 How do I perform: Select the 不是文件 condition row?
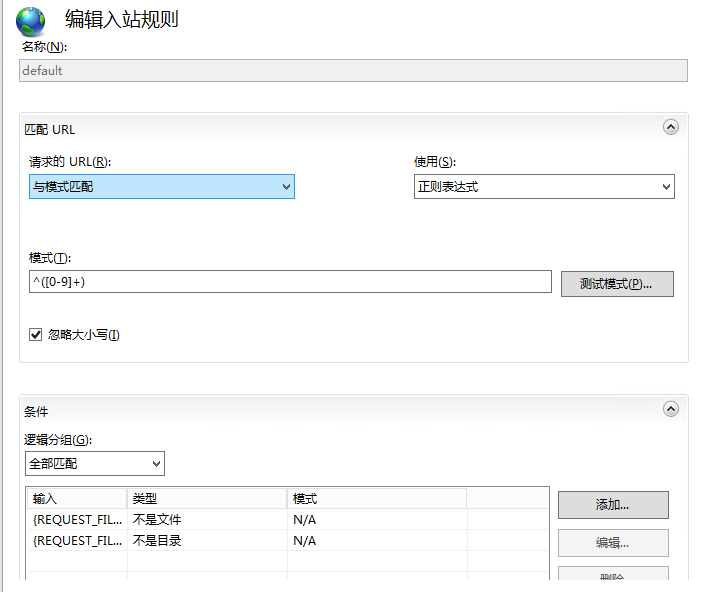click(287, 520)
